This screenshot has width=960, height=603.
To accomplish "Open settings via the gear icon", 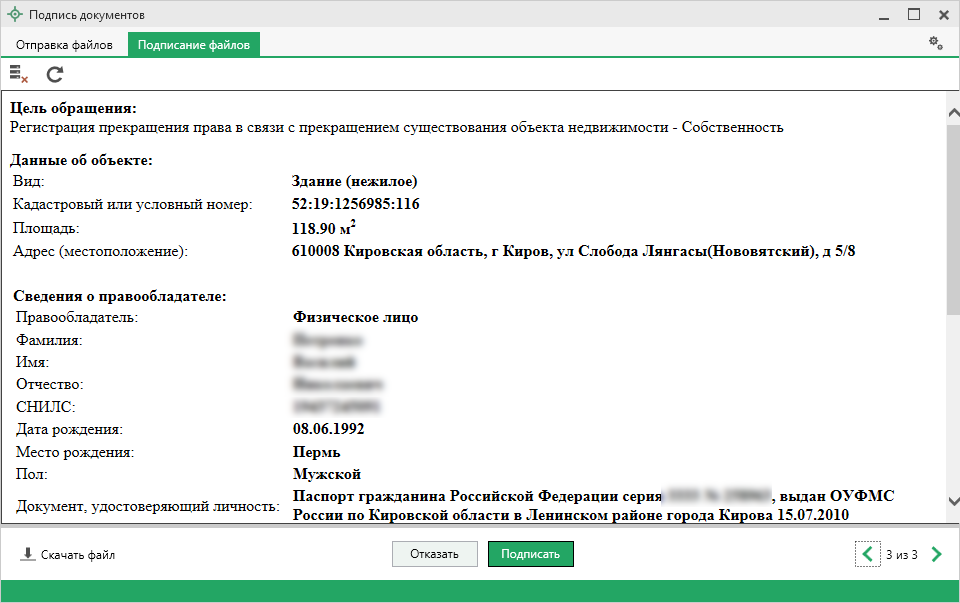I will tap(936, 43).
